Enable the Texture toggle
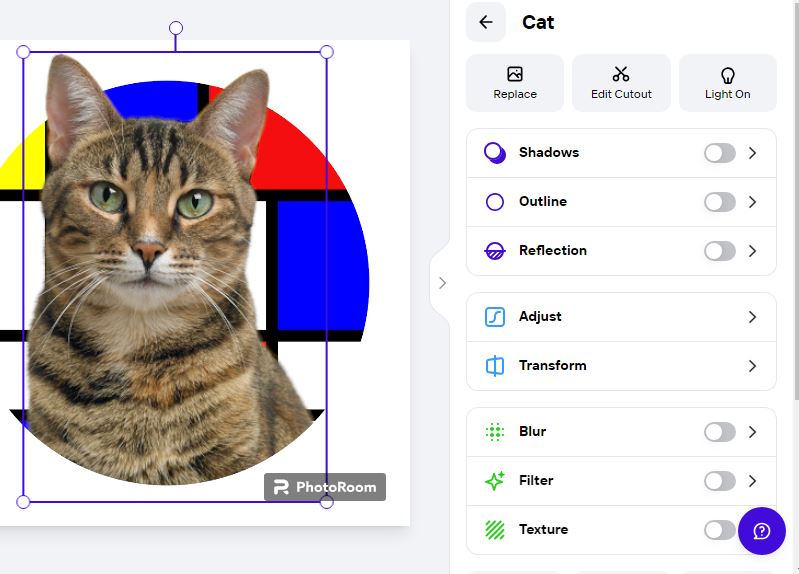 coord(720,530)
